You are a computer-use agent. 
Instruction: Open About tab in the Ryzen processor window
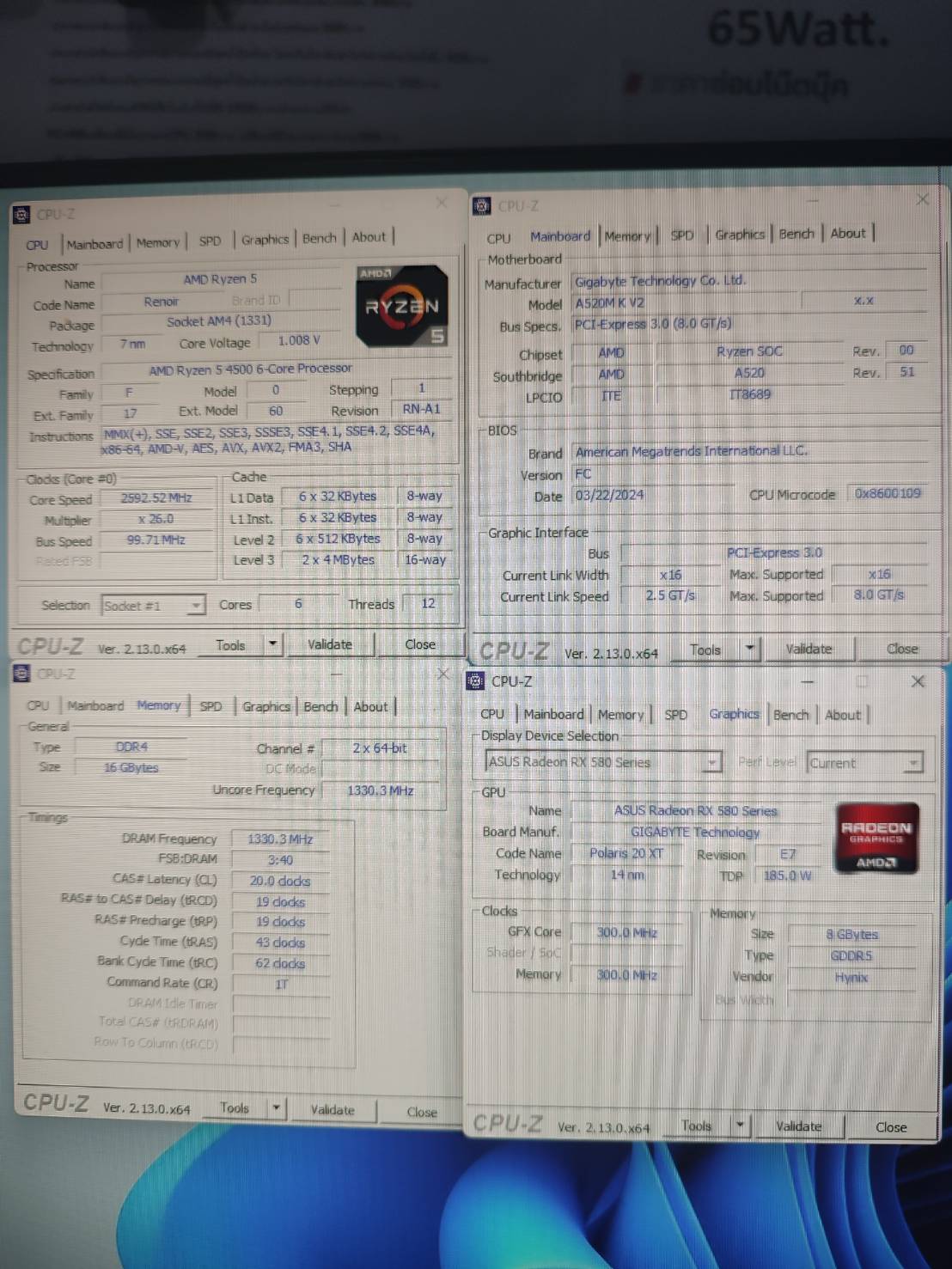click(369, 237)
